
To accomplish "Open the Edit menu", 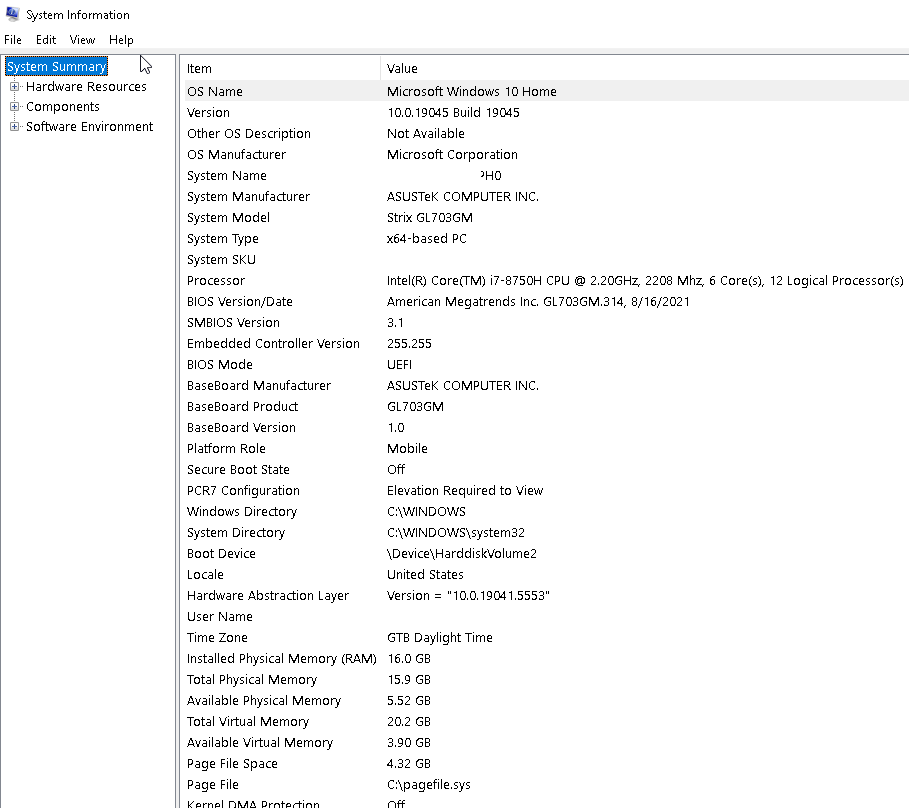I will pyautogui.click(x=46, y=40).
